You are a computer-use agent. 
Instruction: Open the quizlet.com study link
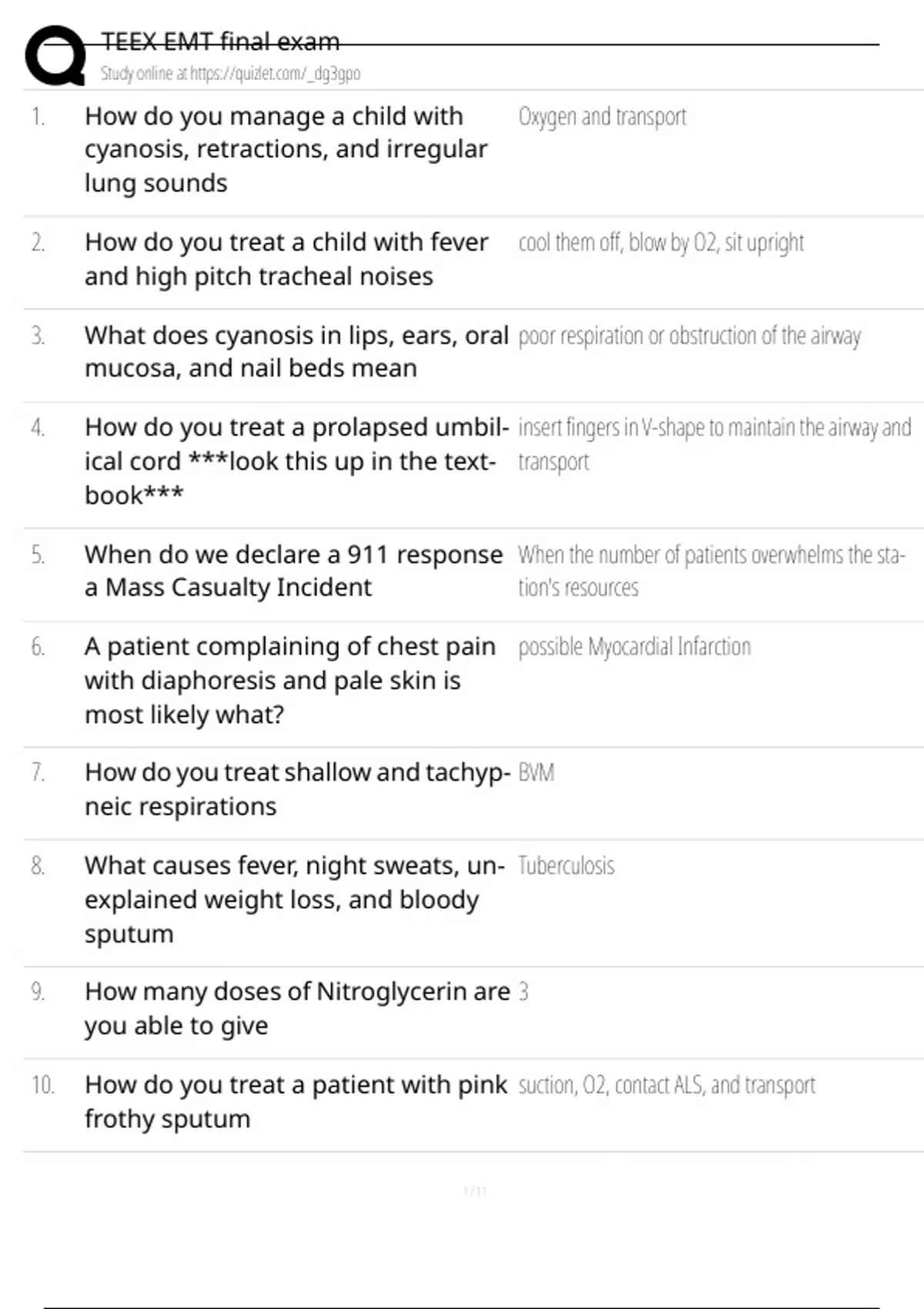point(230,74)
